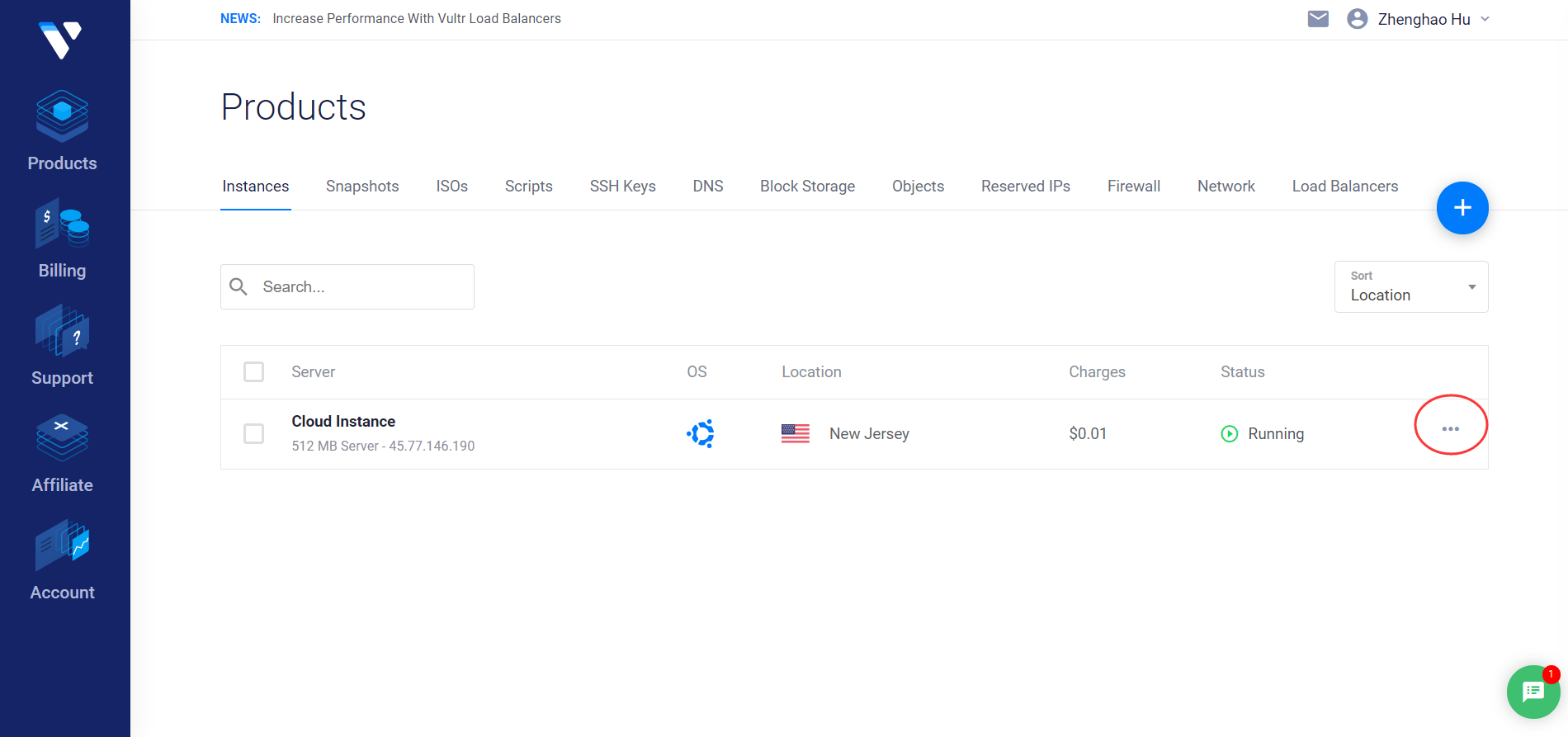This screenshot has width=1568, height=737.
Task: Open the Affiliate section icon
Action: [x=62, y=438]
